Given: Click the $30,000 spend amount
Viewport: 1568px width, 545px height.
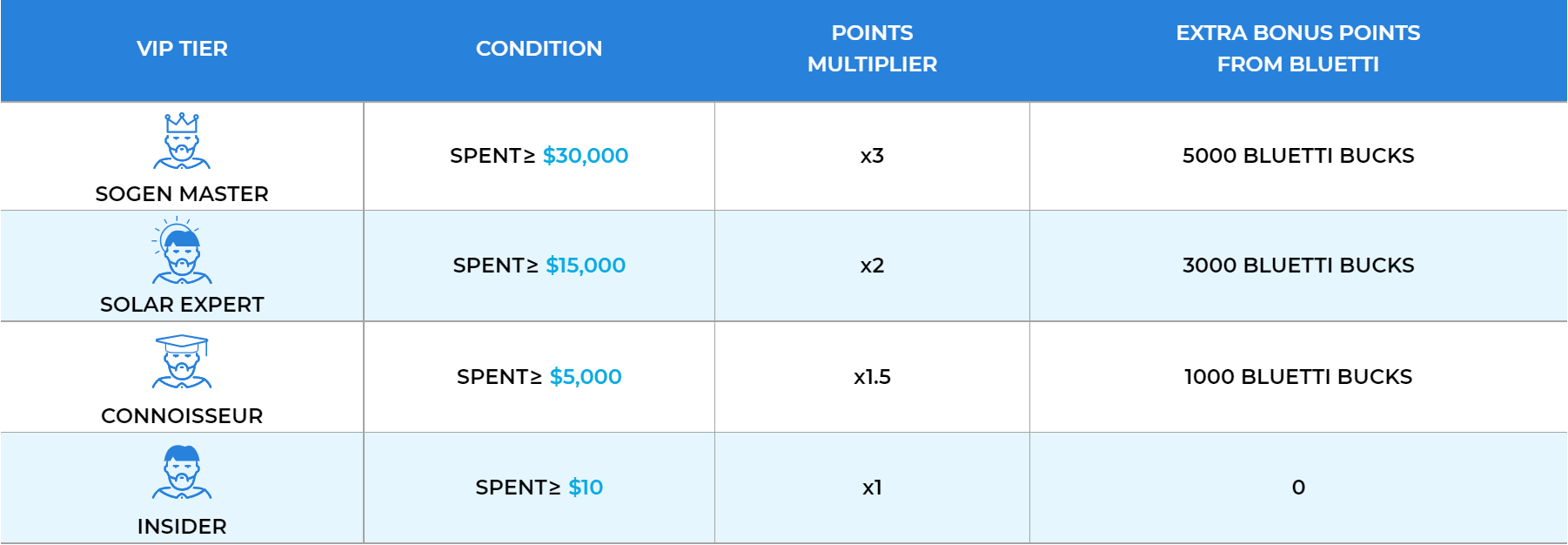Looking at the screenshot, I should coord(586,156).
